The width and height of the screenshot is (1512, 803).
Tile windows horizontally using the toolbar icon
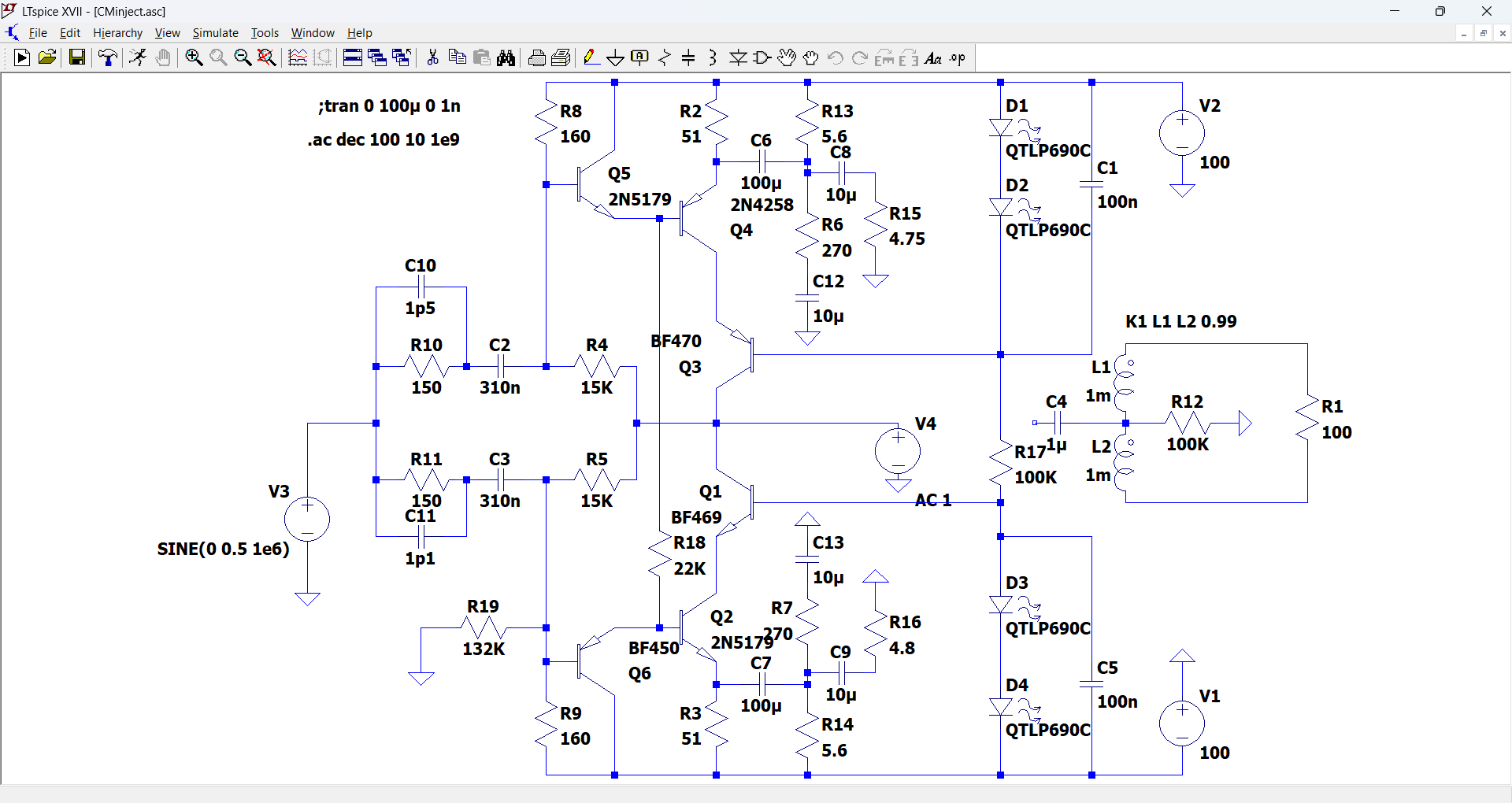pyautogui.click(x=353, y=57)
